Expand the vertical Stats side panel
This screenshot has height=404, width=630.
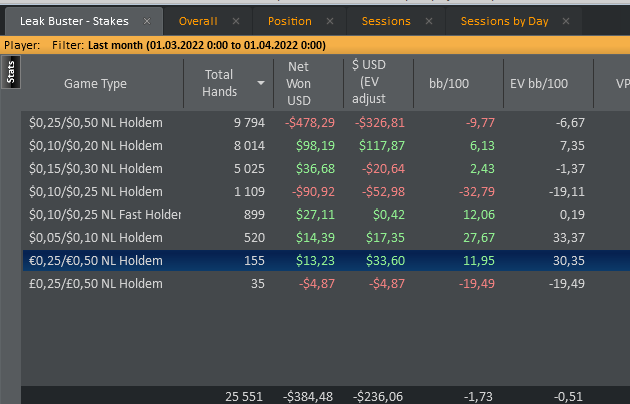(x=10, y=72)
